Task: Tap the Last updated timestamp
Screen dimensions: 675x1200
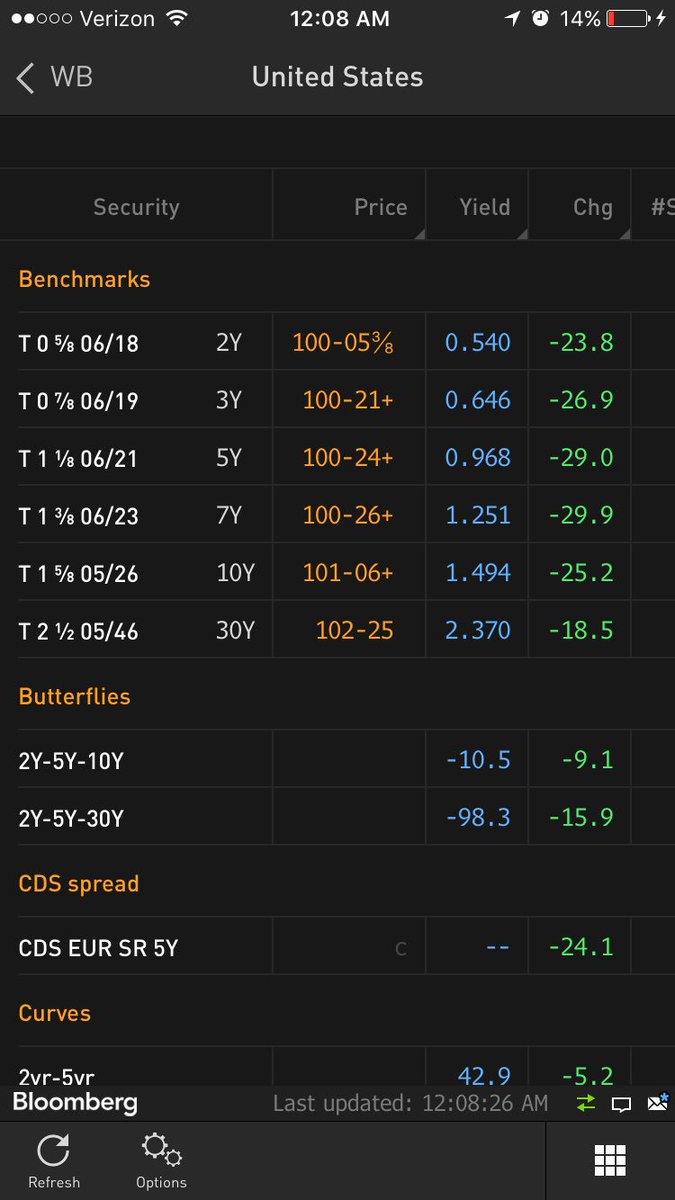Action: [x=411, y=1103]
